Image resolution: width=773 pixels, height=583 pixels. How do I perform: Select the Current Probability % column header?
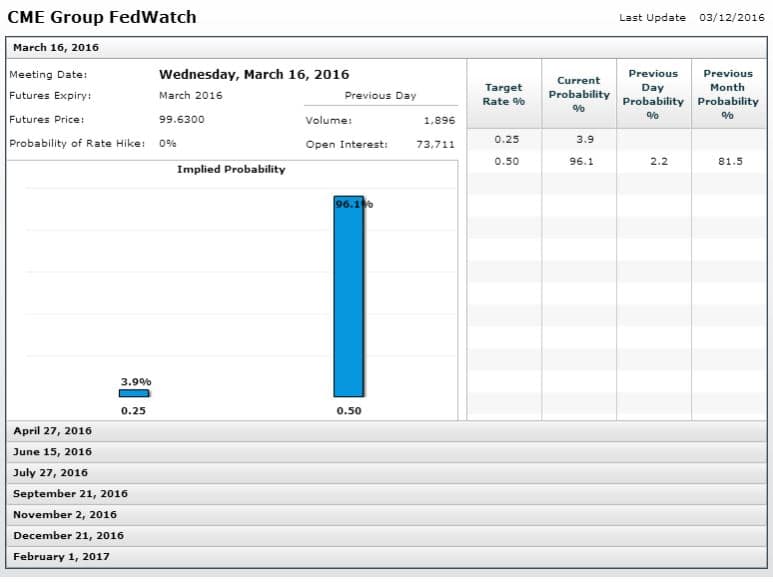coord(578,94)
